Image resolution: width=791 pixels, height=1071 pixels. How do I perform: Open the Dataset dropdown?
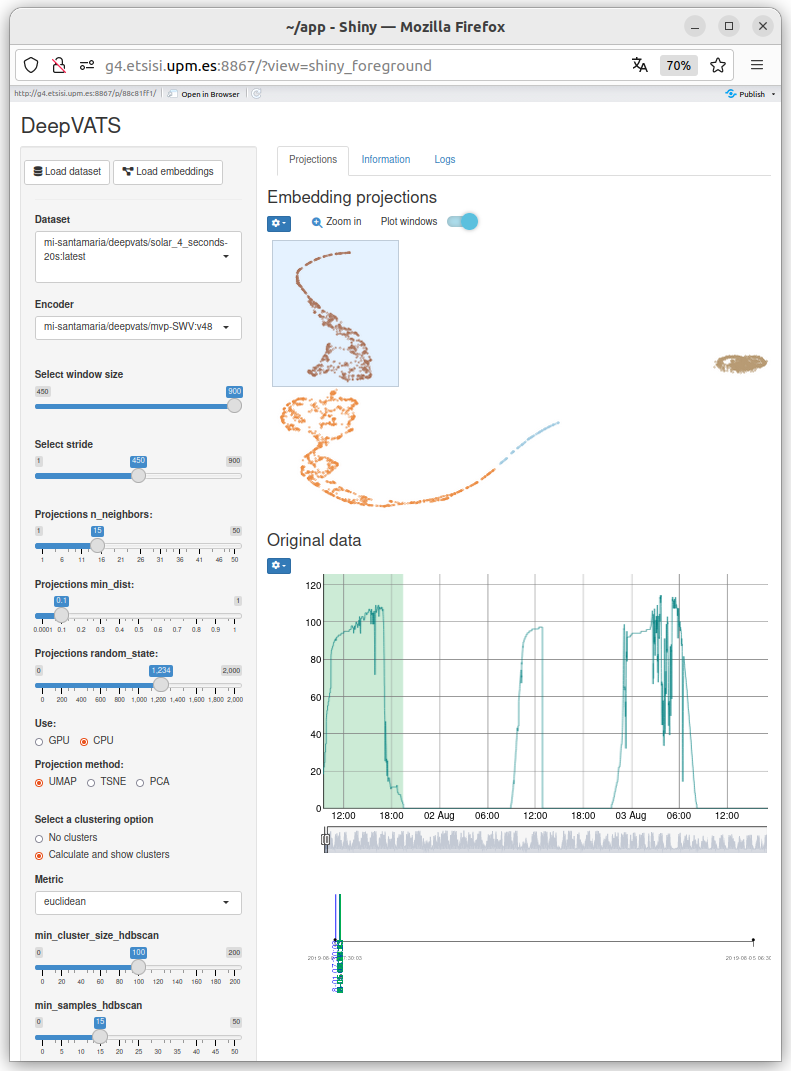click(x=138, y=257)
